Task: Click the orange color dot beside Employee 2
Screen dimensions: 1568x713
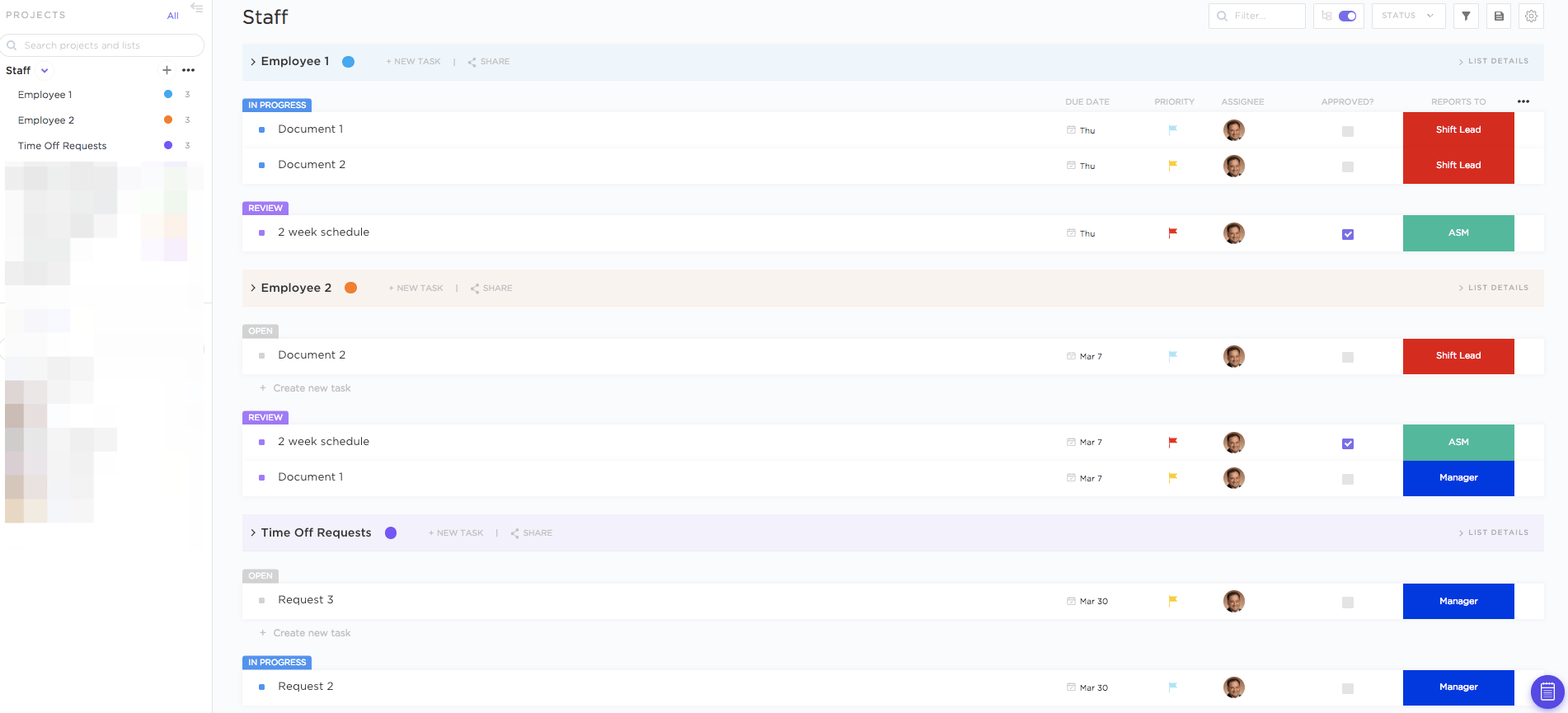Action: [x=350, y=288]
